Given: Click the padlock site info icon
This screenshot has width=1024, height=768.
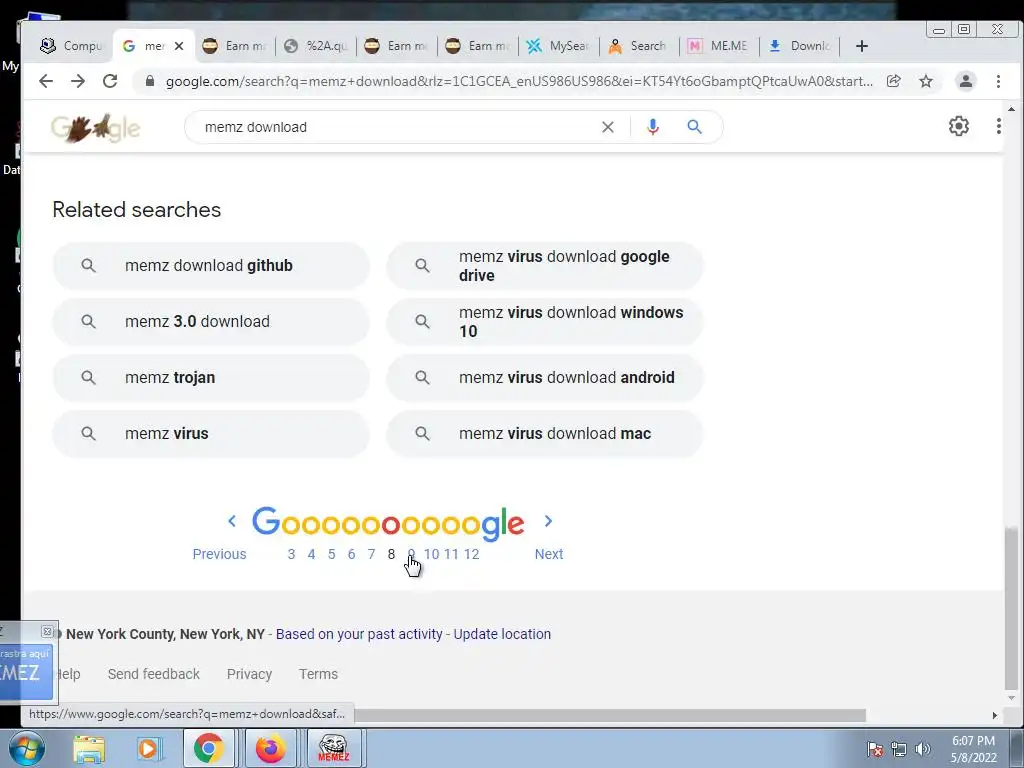Looking at the screenshot, I should tap(150, 81).
